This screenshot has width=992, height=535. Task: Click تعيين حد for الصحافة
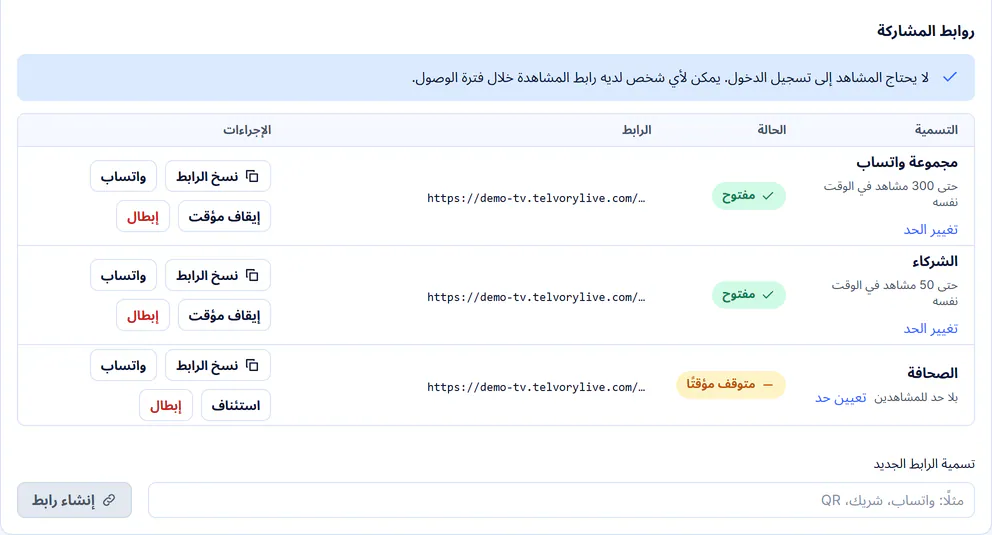841,398
